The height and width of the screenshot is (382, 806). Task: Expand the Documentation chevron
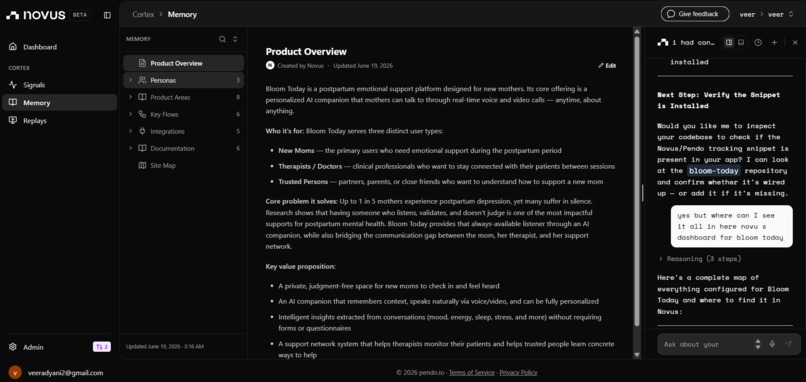(x=131, y=148)
